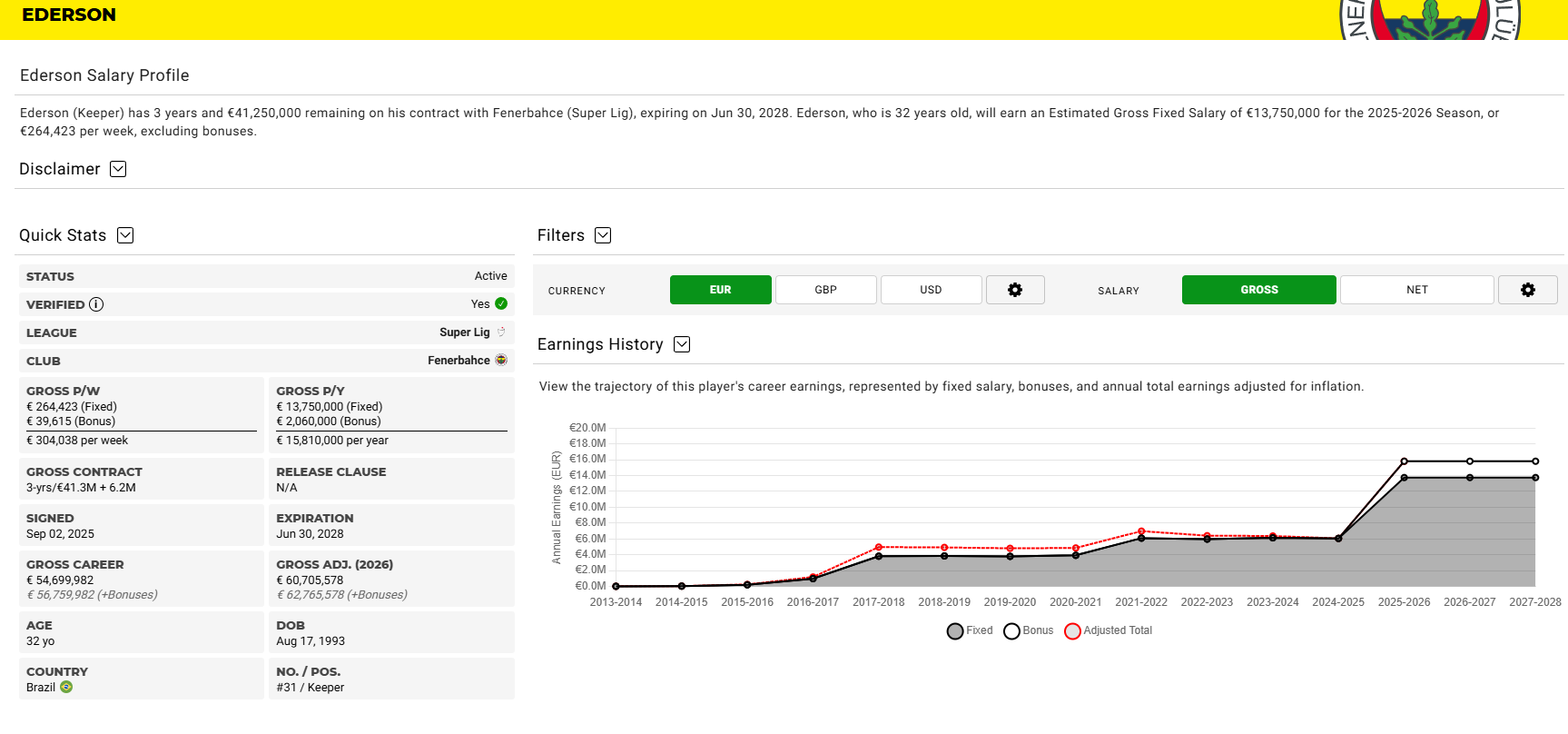This screenshot has height=734, width=1568.
Task: Expand the Disclaimer section
Action: [x=118, y=169]
